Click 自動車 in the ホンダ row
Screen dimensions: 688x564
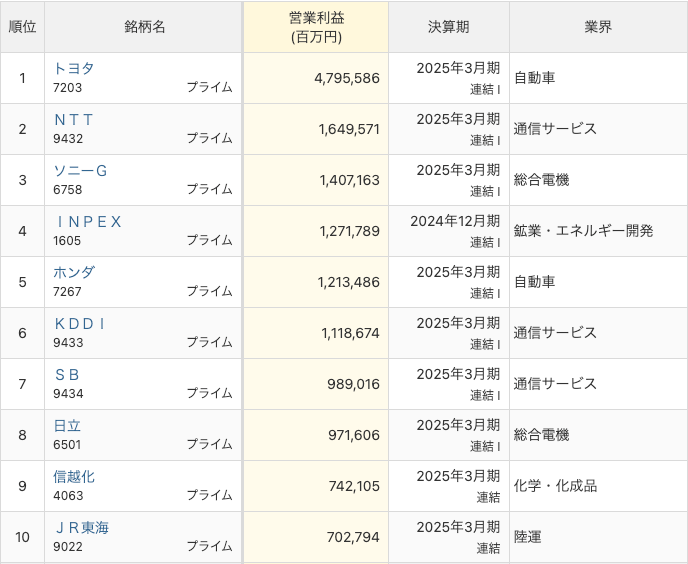pyautogui.click(x=534, y=282)
